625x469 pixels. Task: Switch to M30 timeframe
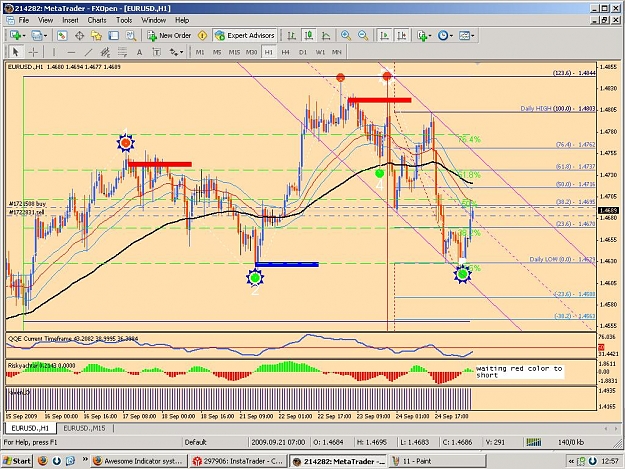[x=251, y=52]
